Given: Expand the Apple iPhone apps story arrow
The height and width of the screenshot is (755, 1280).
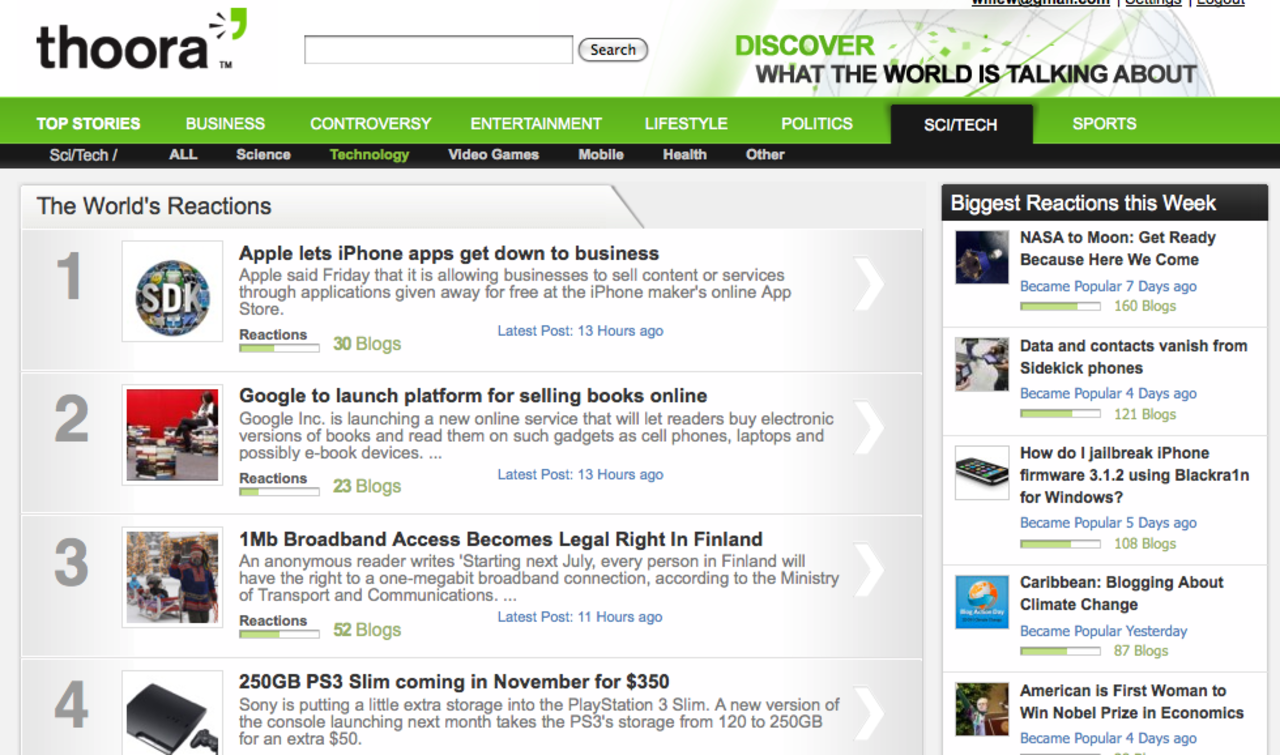Looking at the screenshot, I should [x=868, y=285].
